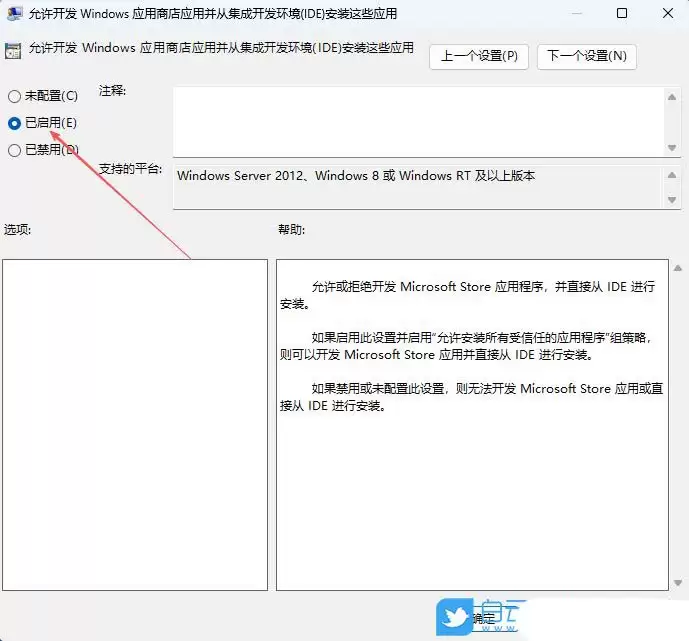Click the empty 选项 options pane

point(135,424)
